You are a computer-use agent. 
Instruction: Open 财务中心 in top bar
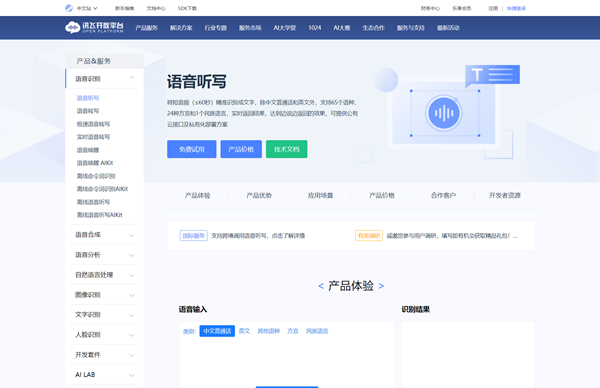[430, 8]
